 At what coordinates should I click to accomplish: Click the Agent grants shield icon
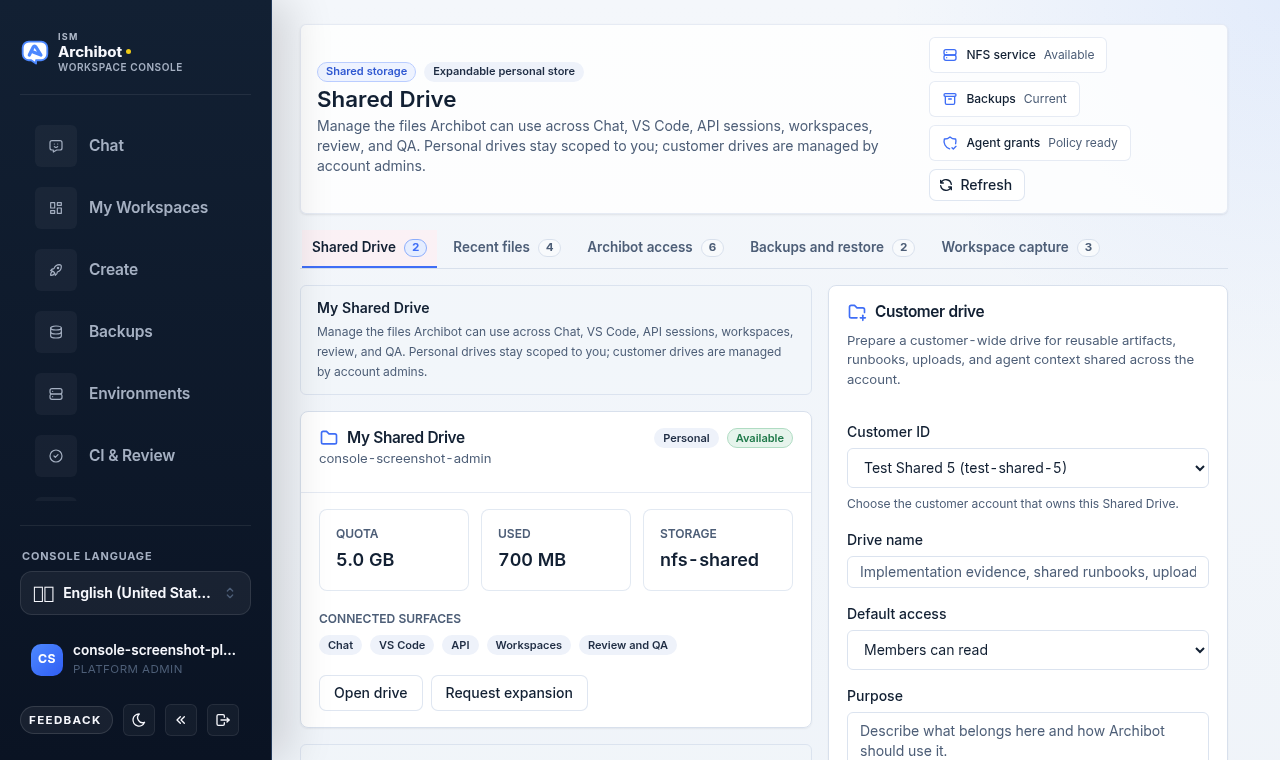(x=950, y=143)
